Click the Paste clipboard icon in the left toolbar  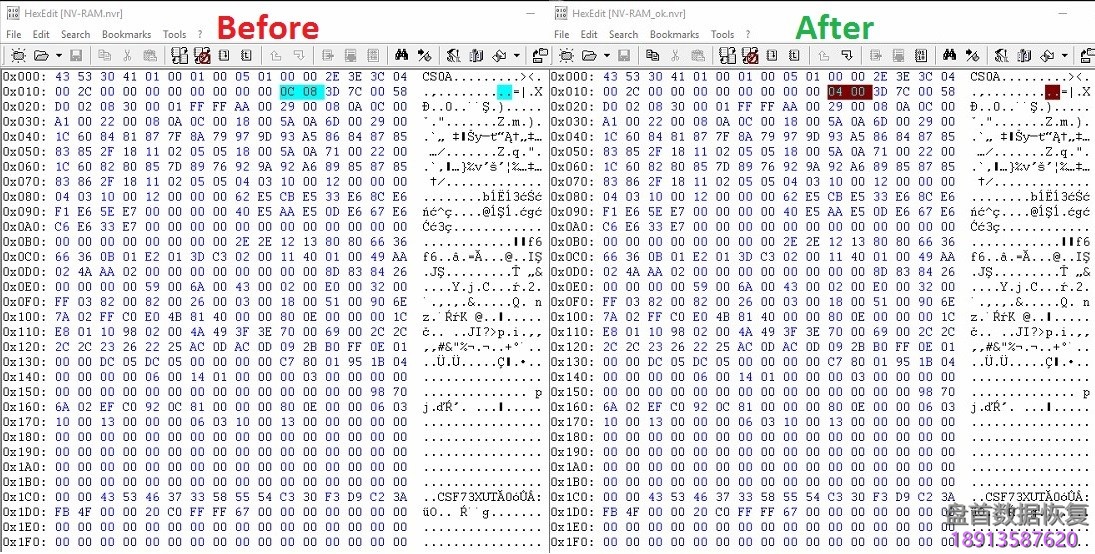(150, 56)
